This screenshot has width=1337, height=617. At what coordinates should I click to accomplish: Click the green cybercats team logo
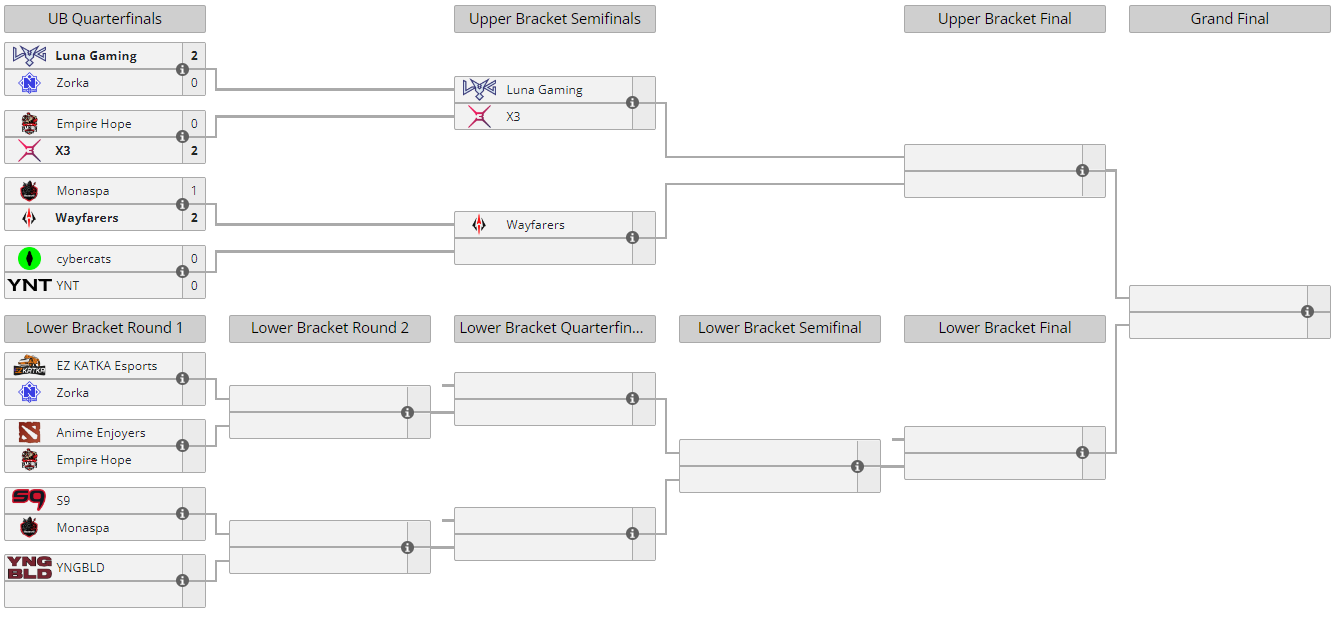[29, 259]
